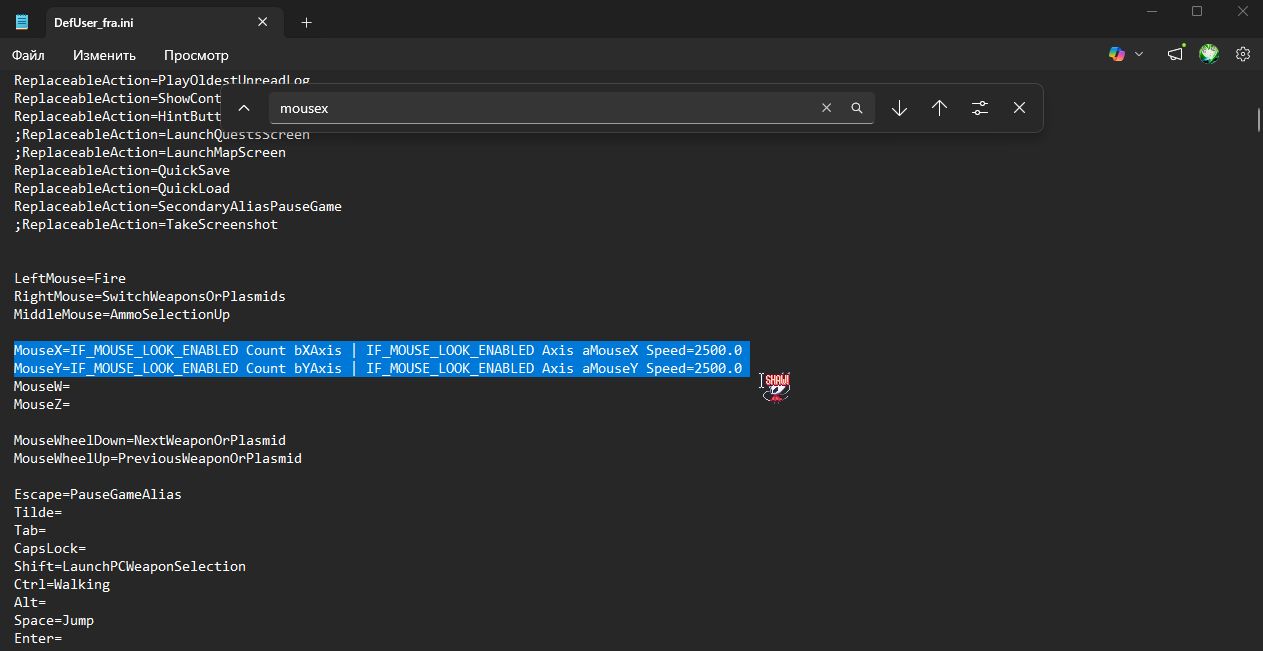Open the Изменить menu
Image resolution: width=1263 pixels, height=651 pixels.
pos(104,55)
